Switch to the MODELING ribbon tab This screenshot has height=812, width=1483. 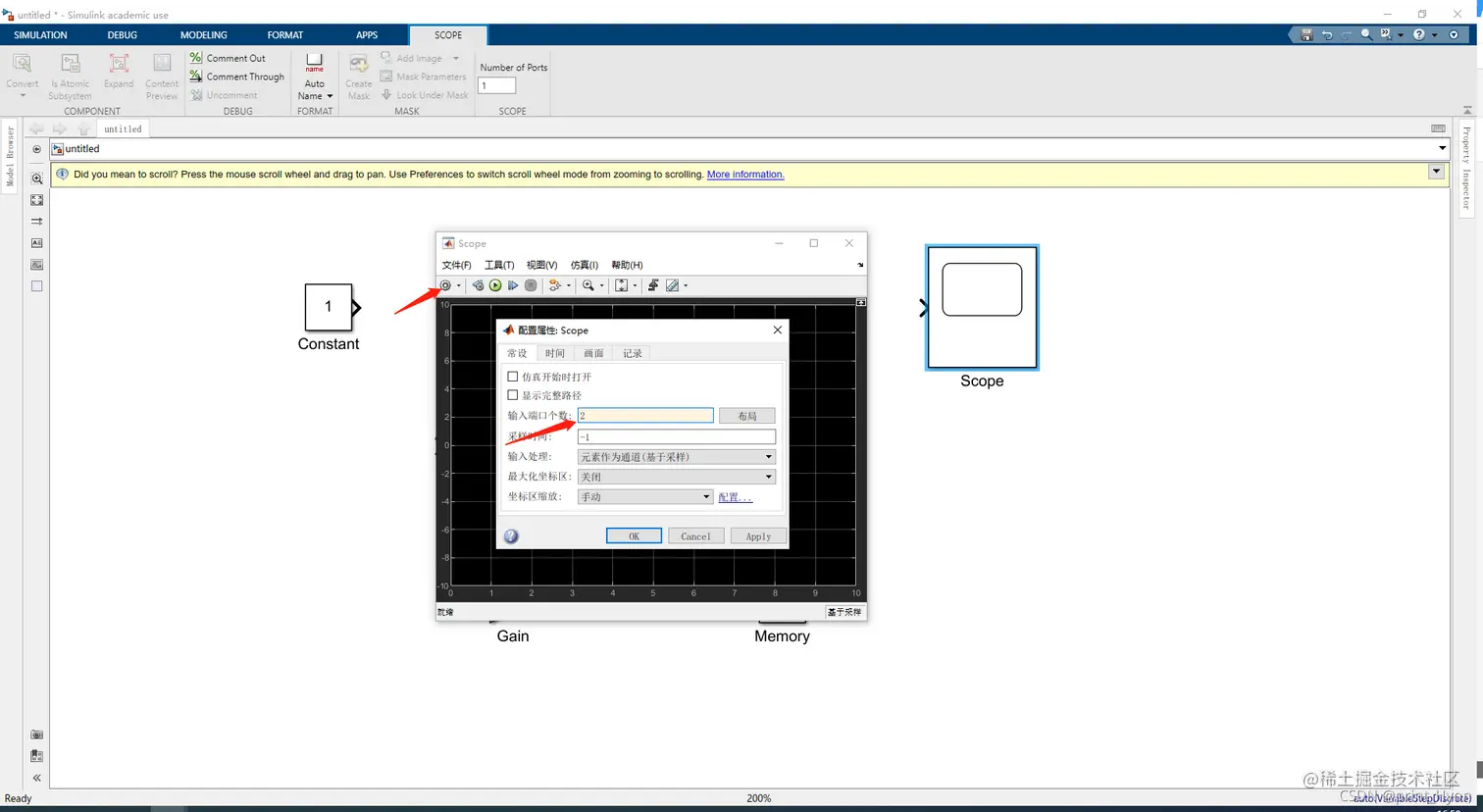(204, 35)
